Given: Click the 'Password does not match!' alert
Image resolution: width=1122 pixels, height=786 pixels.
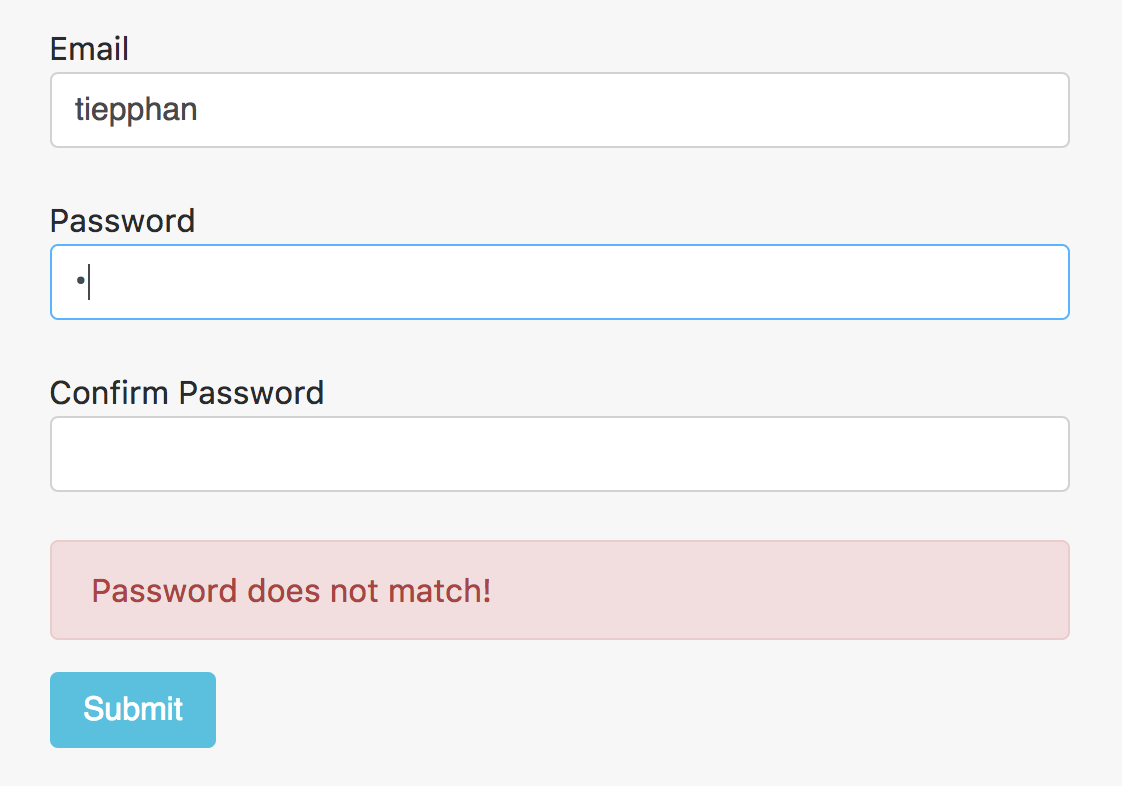Looking at the screenshot, I should [559, 590].
